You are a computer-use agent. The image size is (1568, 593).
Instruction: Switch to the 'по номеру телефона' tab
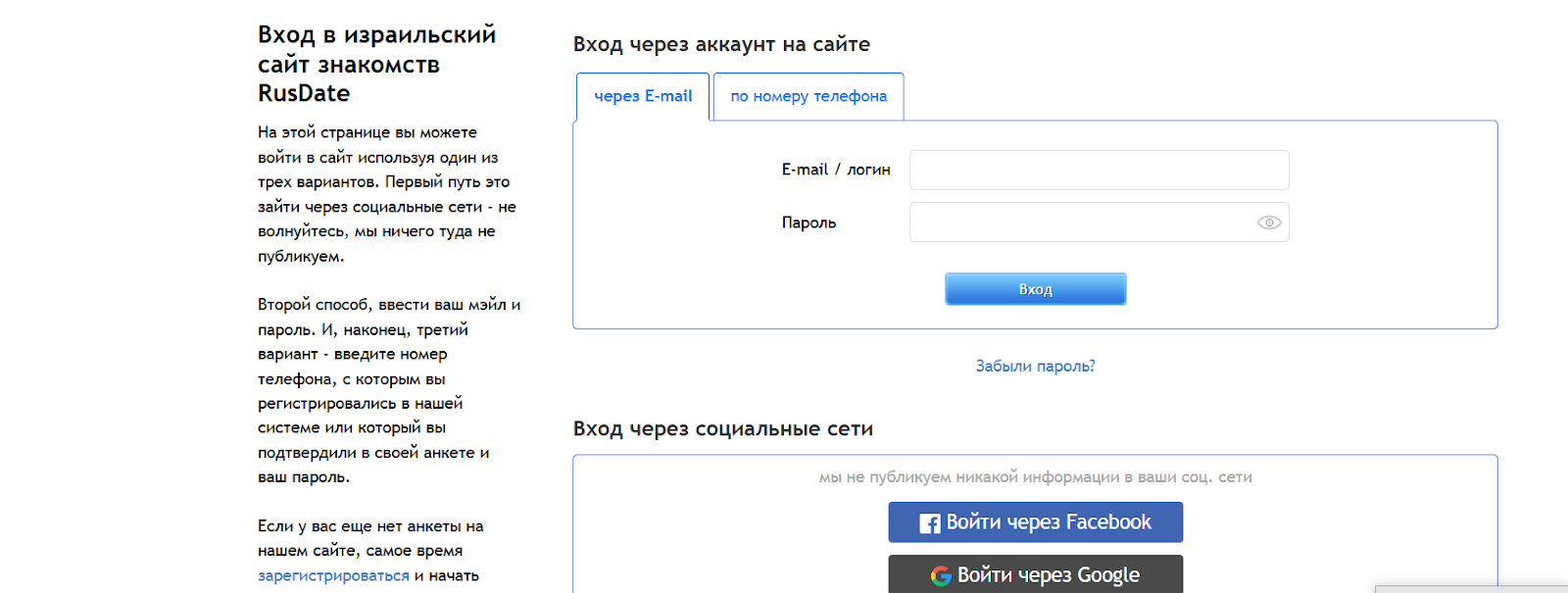808,96
